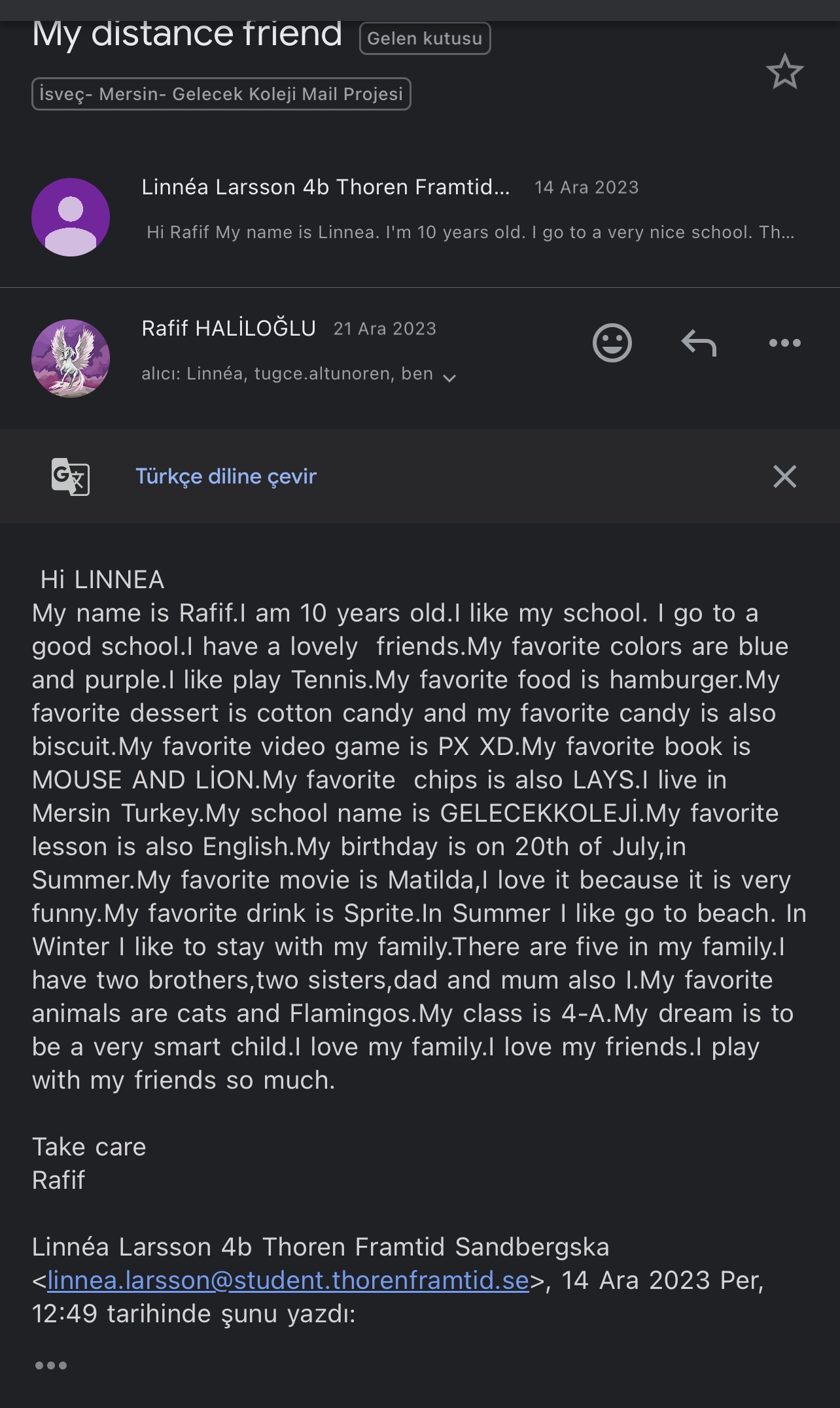The width and height of the screenshot is (840, 1408).
Task: Tap sender name Rafif HALİLOĞLU
Action: pos(228,328)
